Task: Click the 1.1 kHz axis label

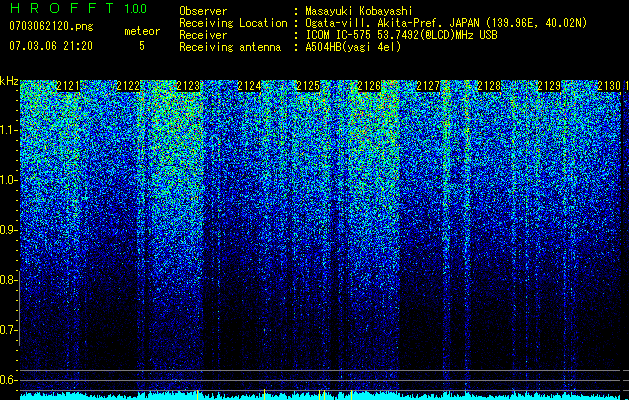Action: tap(8, 130)
